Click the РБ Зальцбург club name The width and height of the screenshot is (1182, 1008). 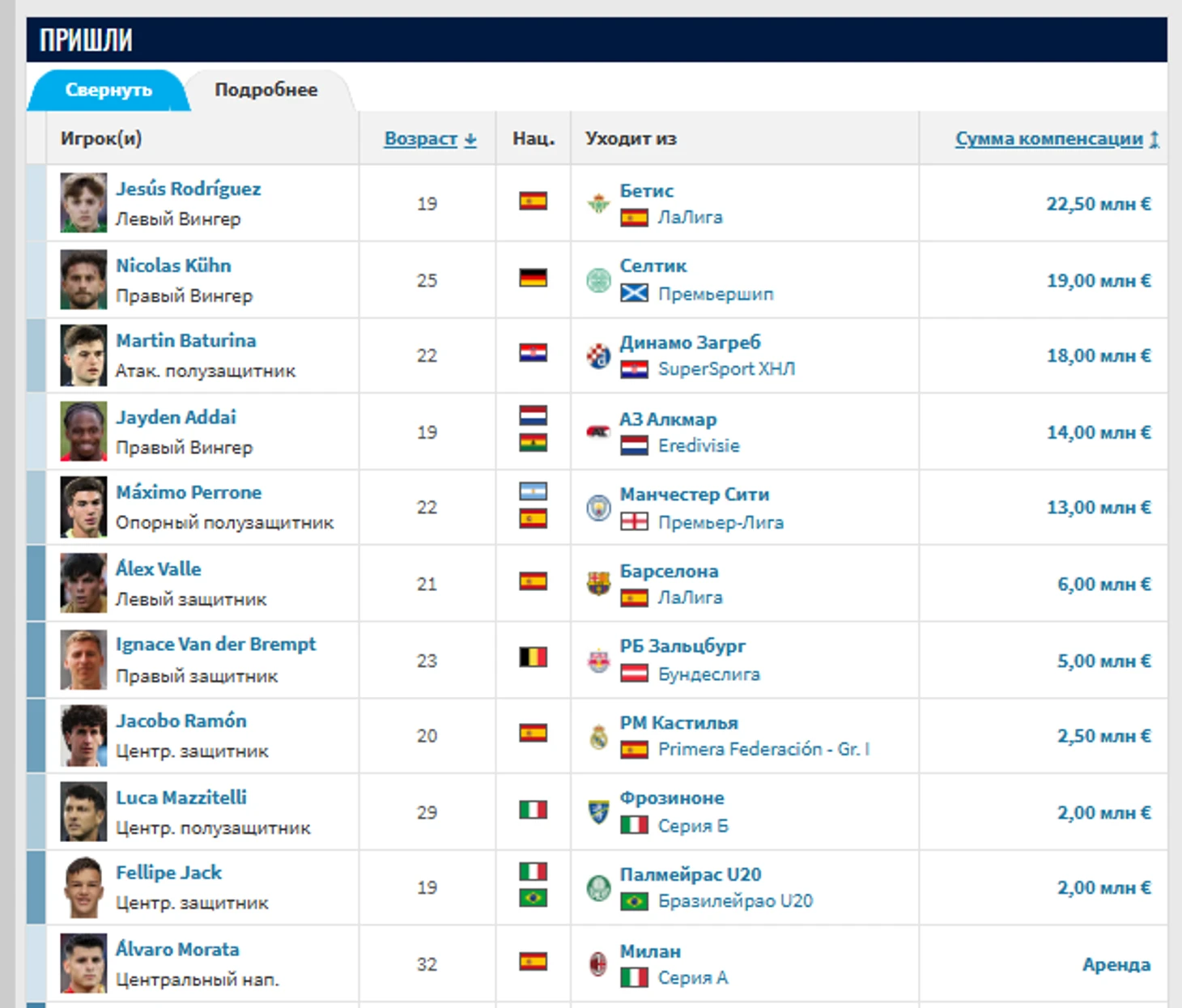point(683,646)
